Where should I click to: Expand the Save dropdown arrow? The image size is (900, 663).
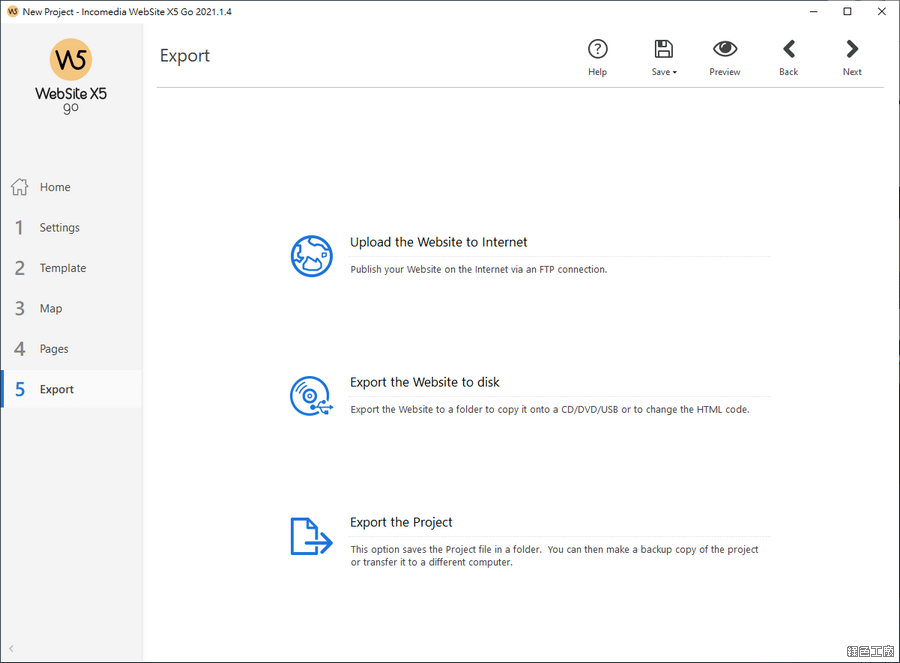(x=675, y=72)
